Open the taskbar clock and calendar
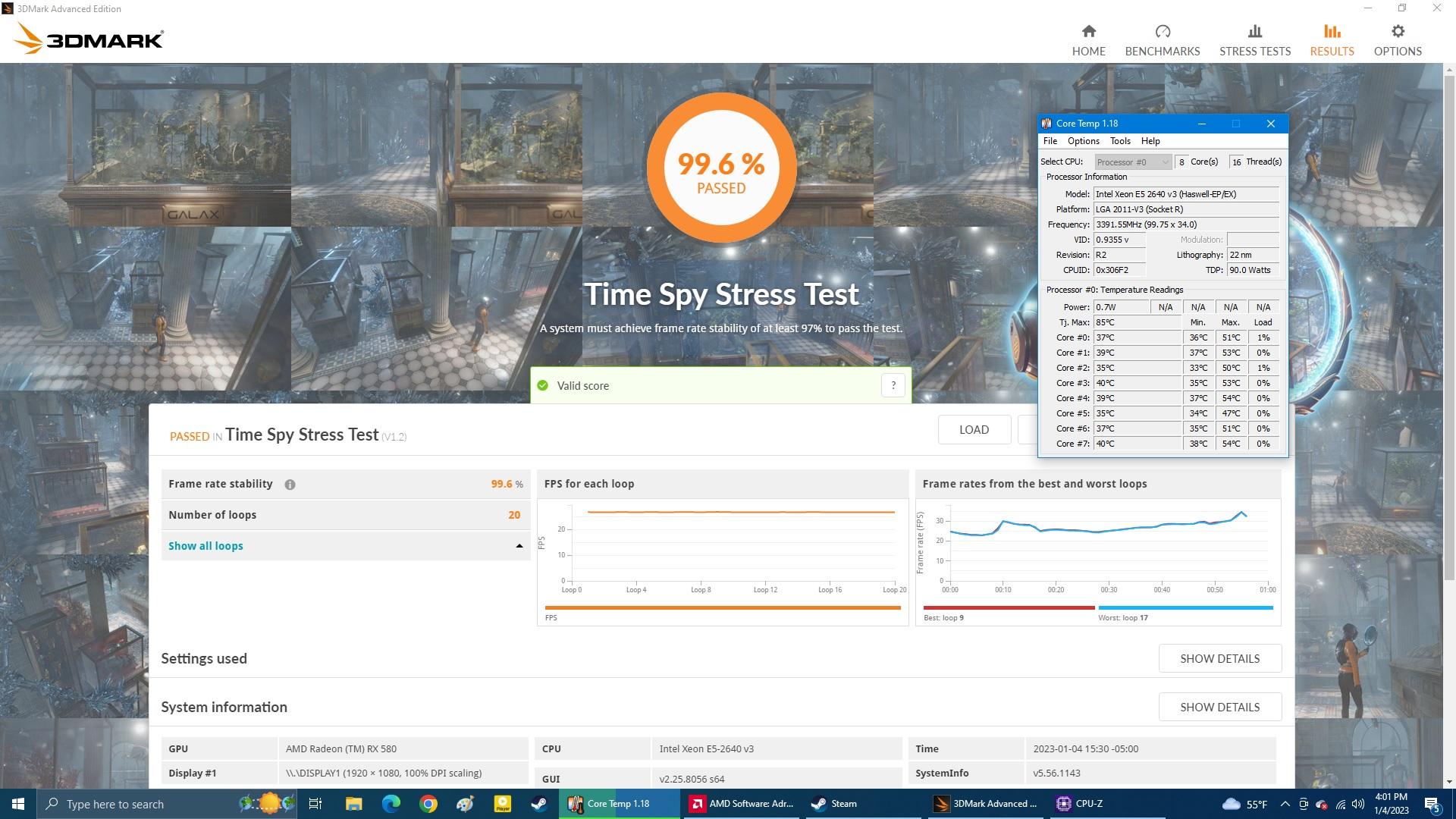This screenshot has height=819, width=1456. click(x=1391, y=804)
